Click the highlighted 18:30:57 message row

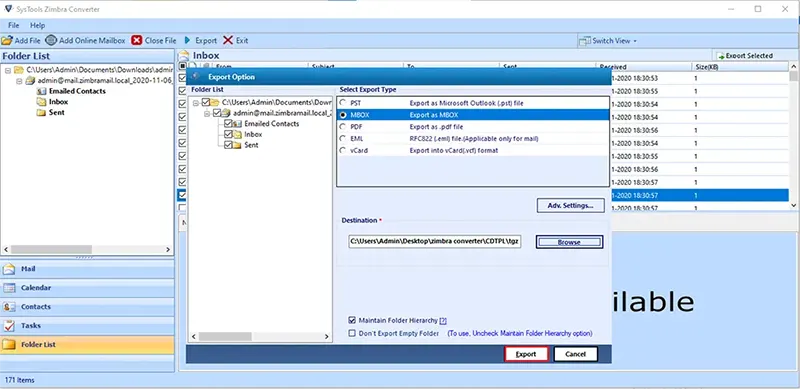point(699,195)
